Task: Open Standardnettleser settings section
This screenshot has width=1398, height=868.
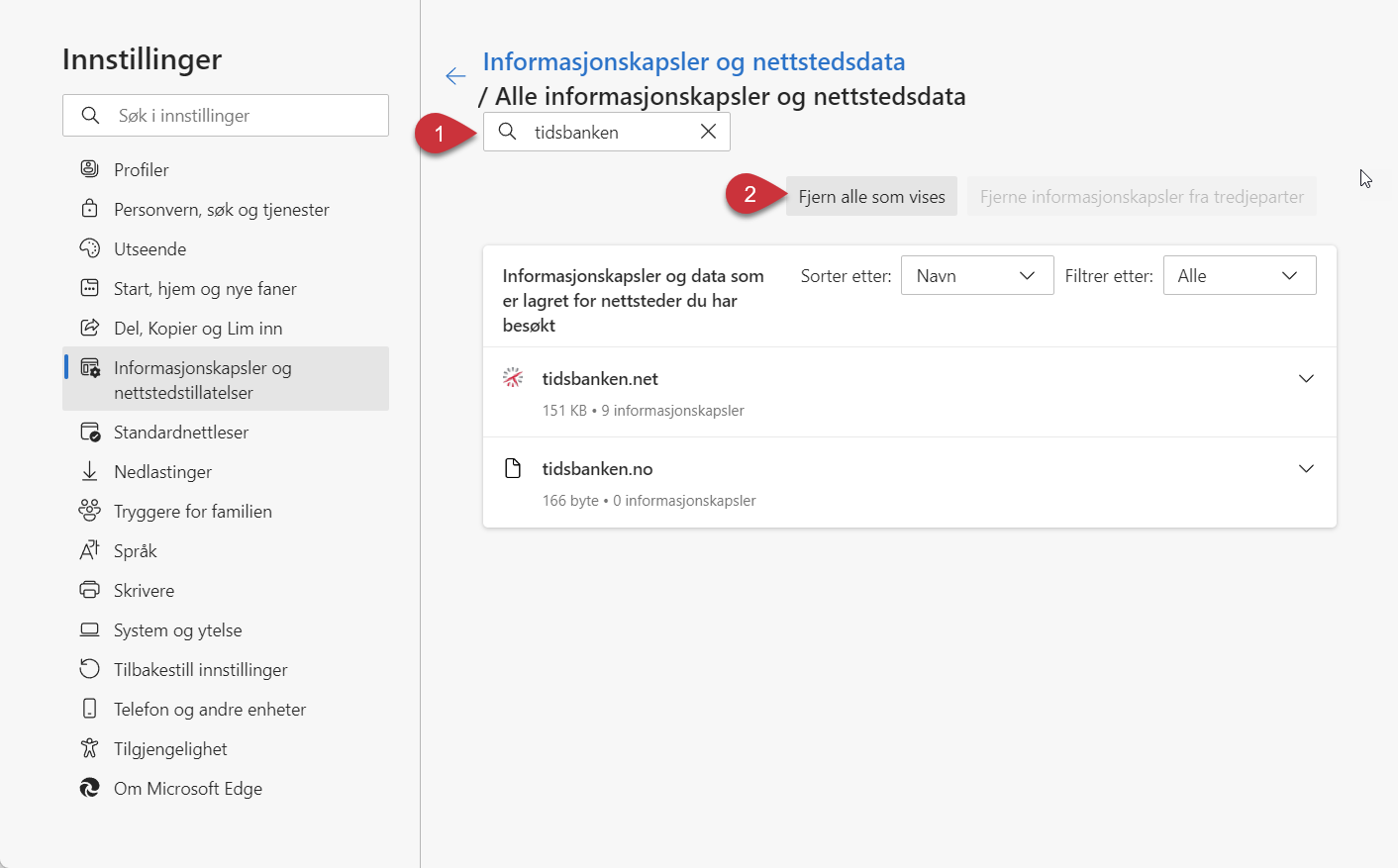Action: click(x=226, y=432)
